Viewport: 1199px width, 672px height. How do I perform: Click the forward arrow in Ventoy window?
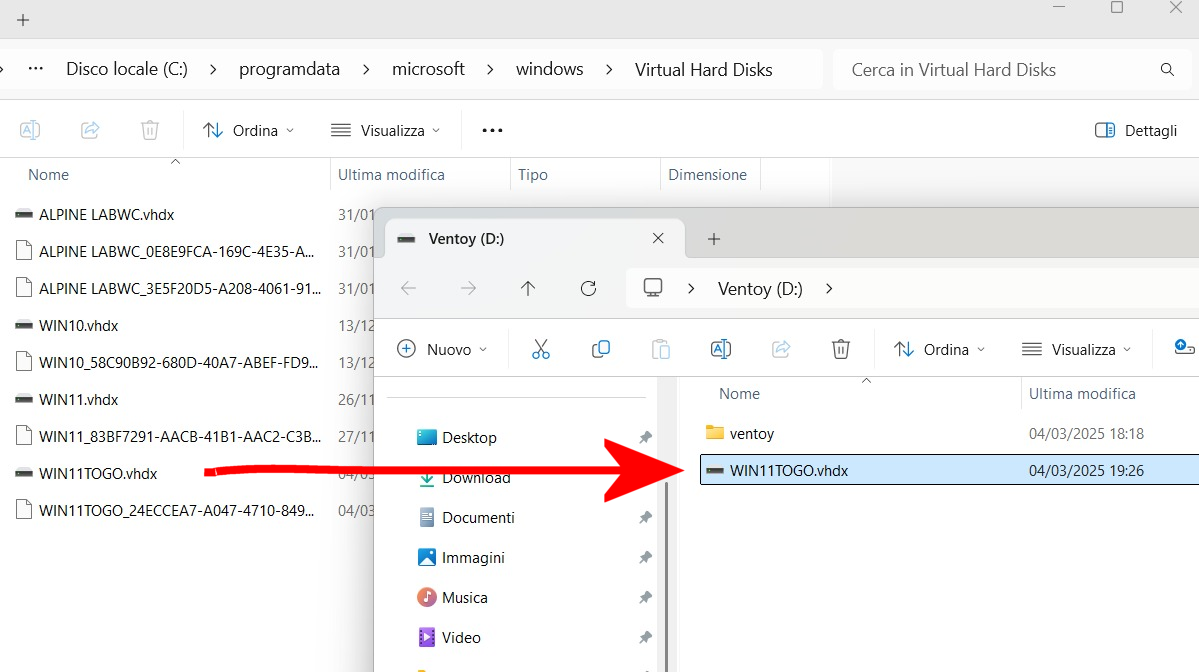click(468, 288)
